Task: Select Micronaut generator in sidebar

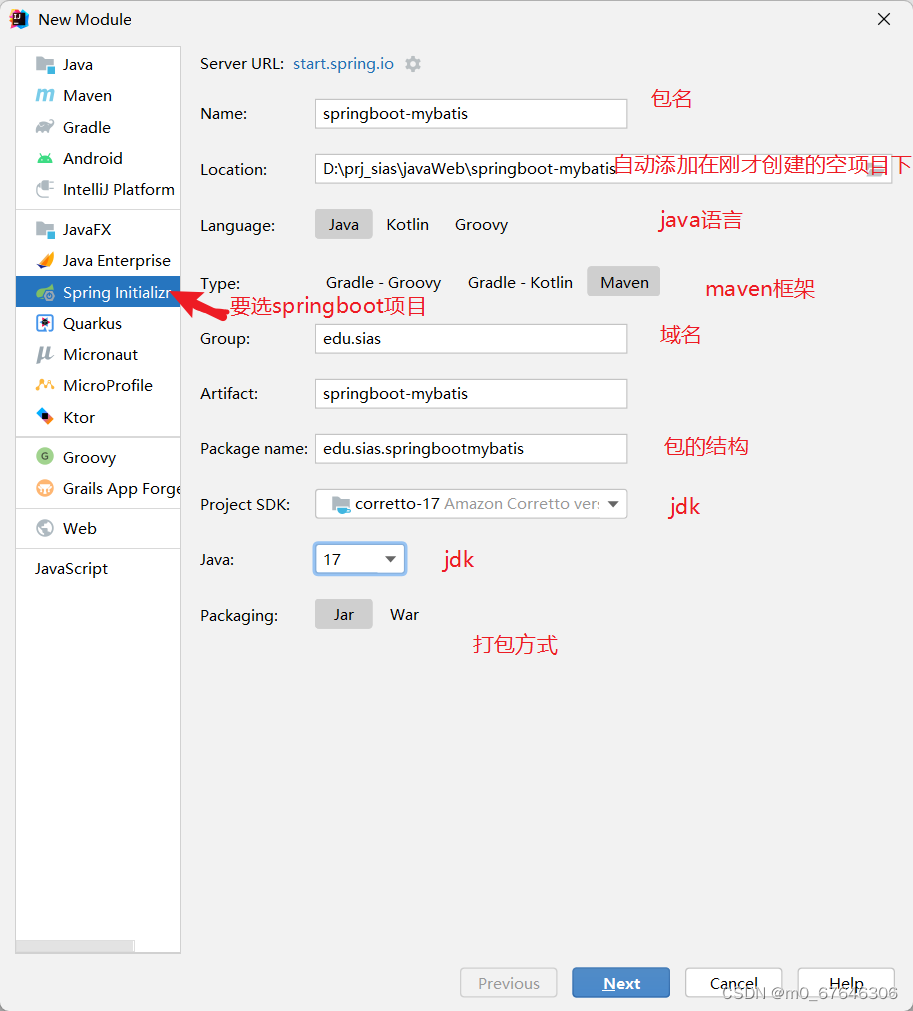Action: [x=98, y=355]
